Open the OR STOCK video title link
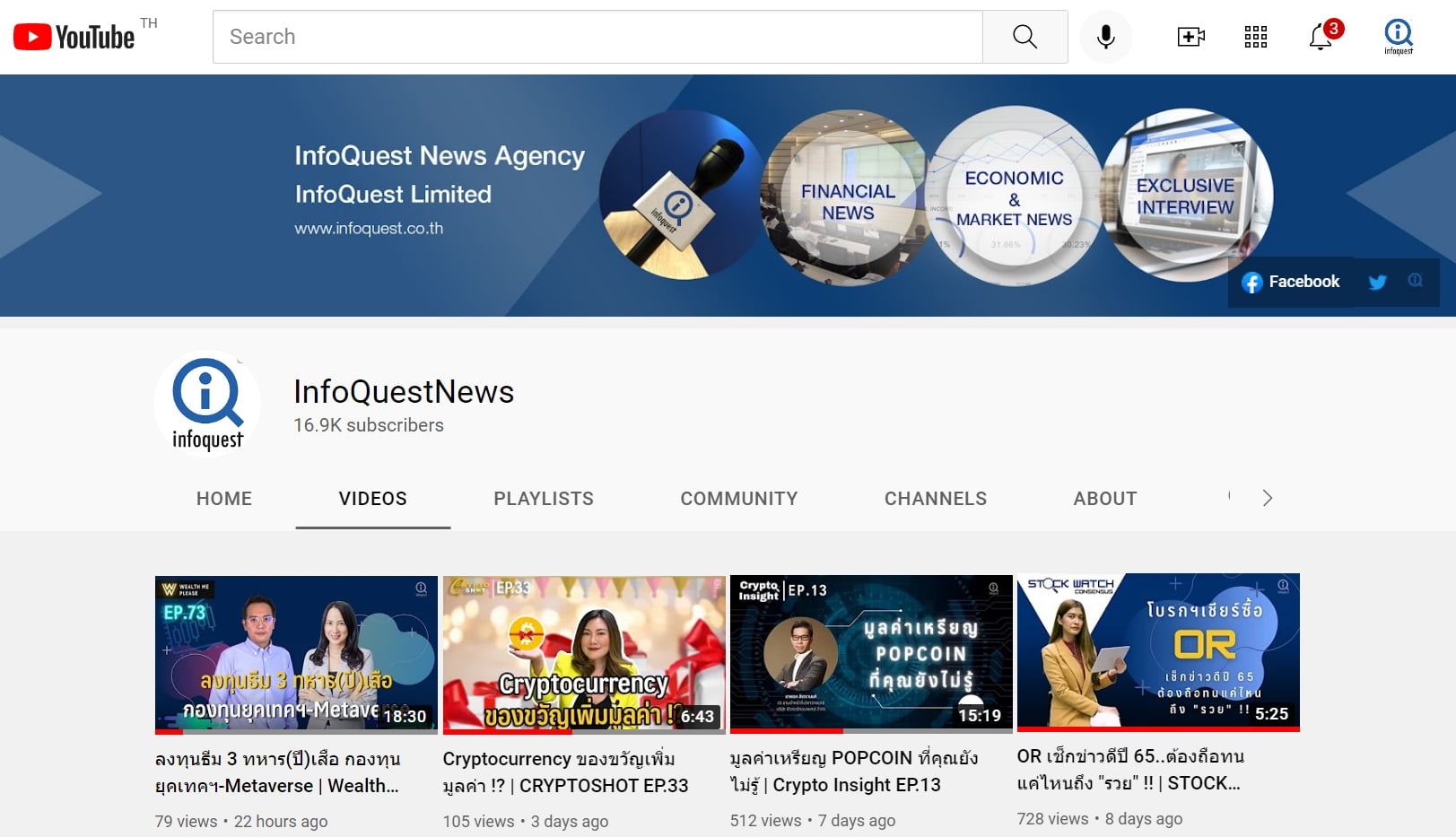Viewport: 1456px width, 837px height. [1130, 770]
